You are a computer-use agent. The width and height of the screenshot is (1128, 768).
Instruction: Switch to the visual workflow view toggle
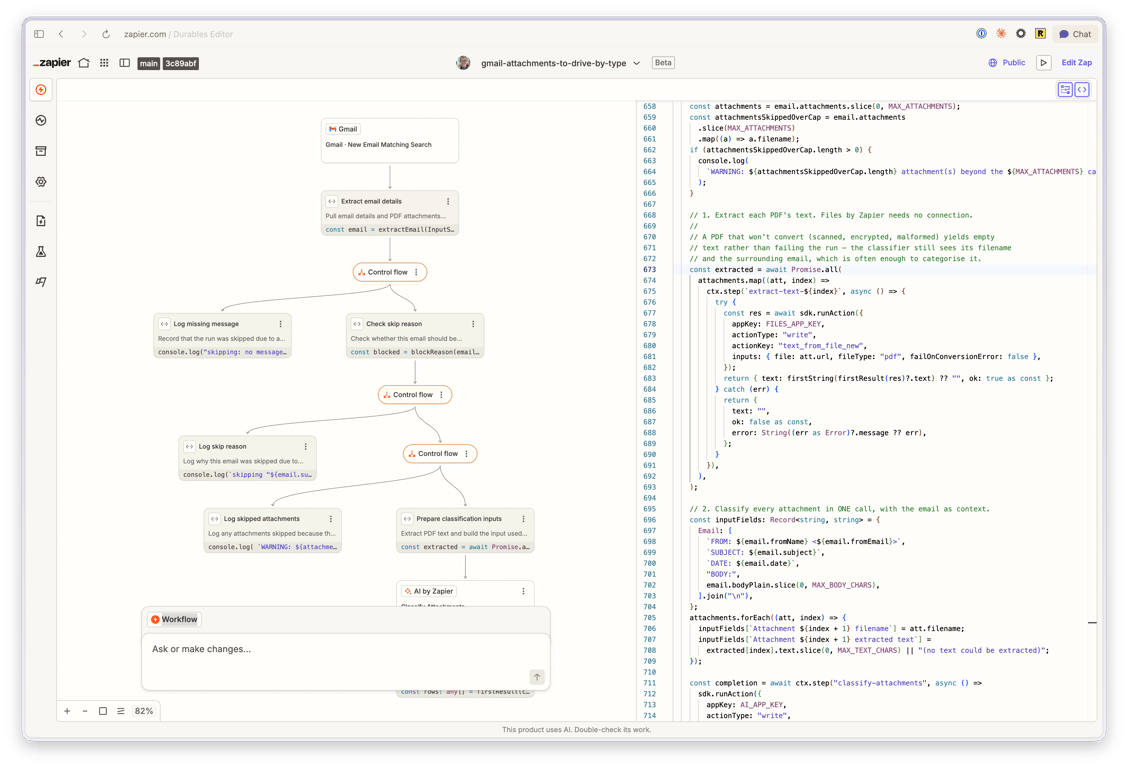click(x=1065, y=89)
